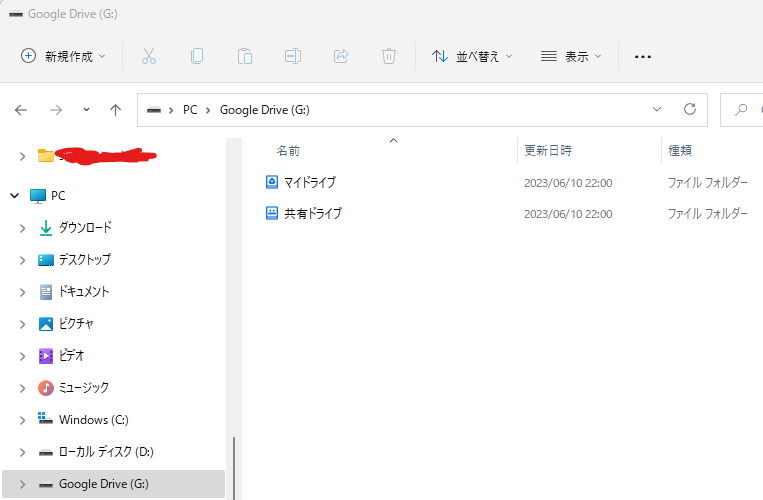The height and width of the screenshot is (500, 763).
Task: Expand Google Drive (G:) tree node
Action: click(22, 484)
